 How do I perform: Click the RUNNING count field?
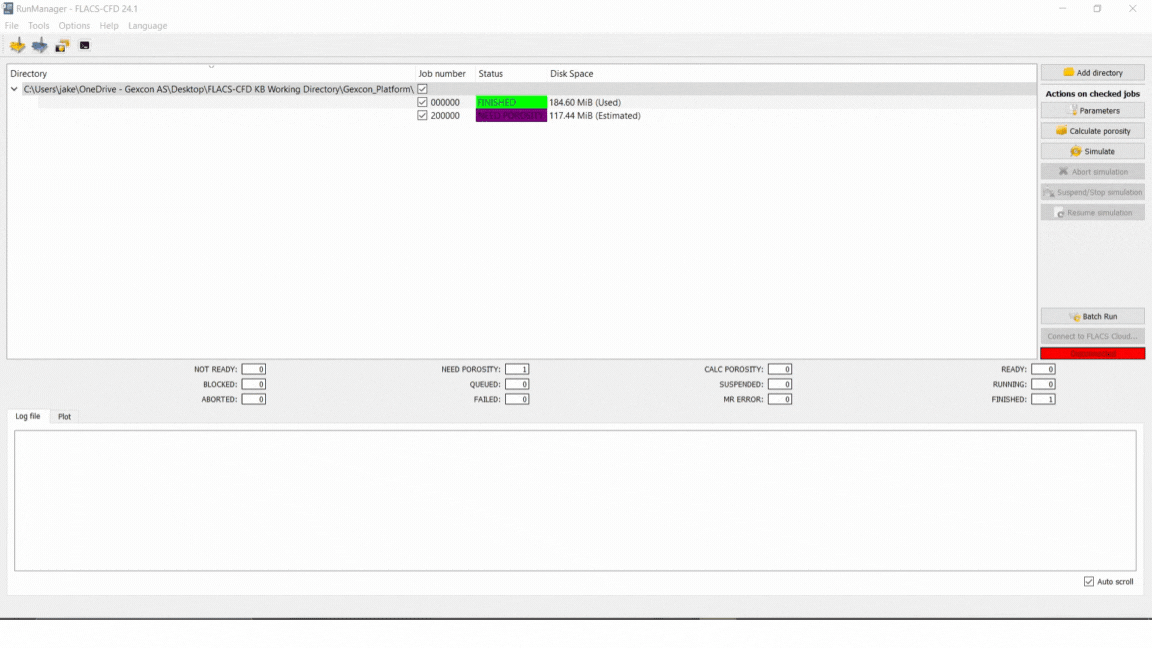click(1043, 384)
